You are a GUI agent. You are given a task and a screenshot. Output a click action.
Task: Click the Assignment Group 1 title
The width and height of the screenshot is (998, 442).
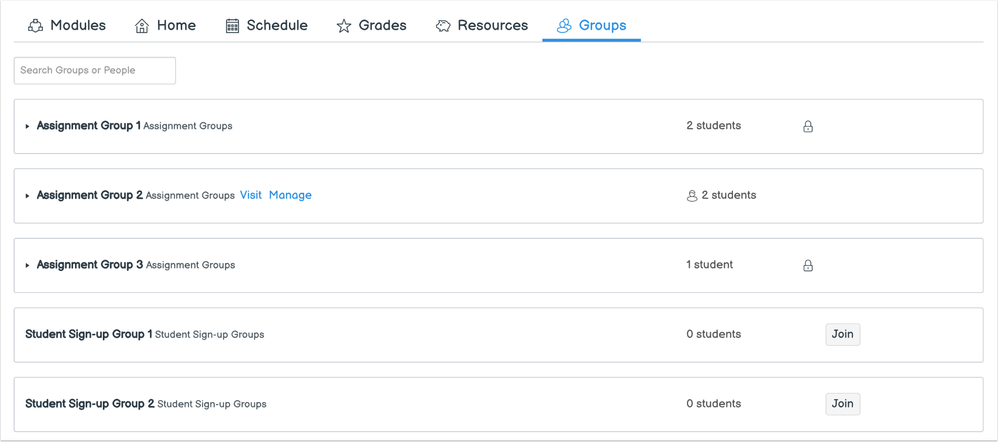click(x=89, y=125)
